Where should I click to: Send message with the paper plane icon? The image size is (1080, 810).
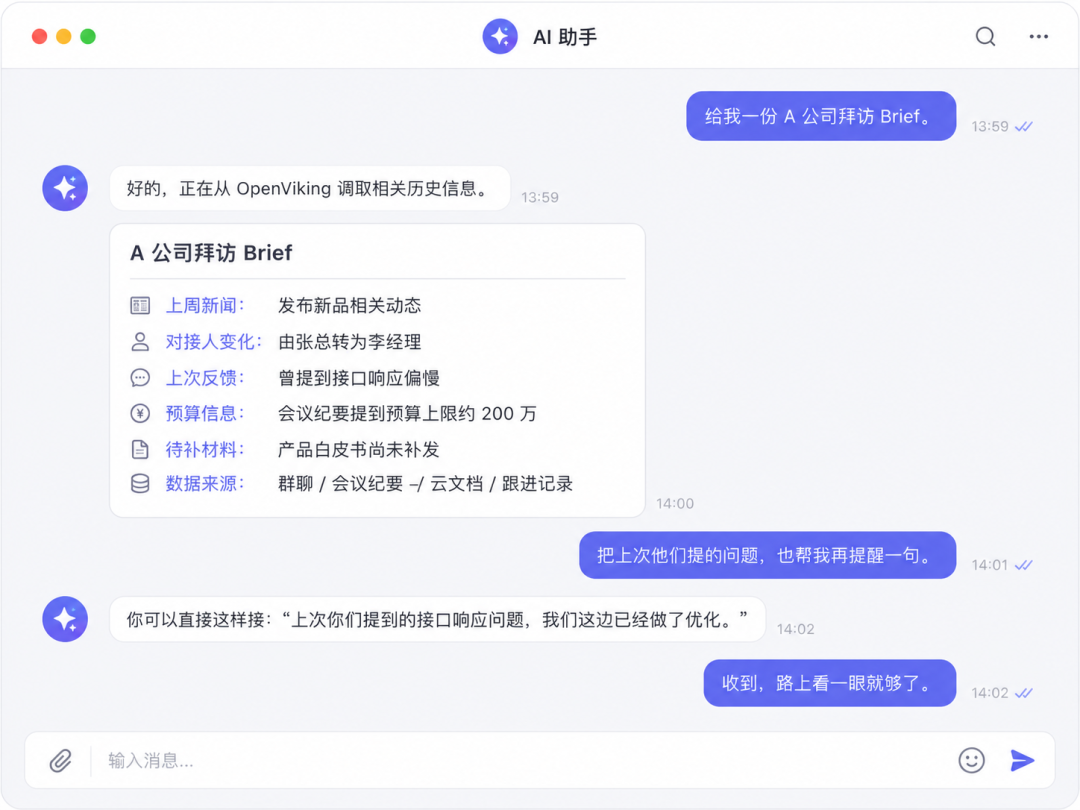point(1022,760)
